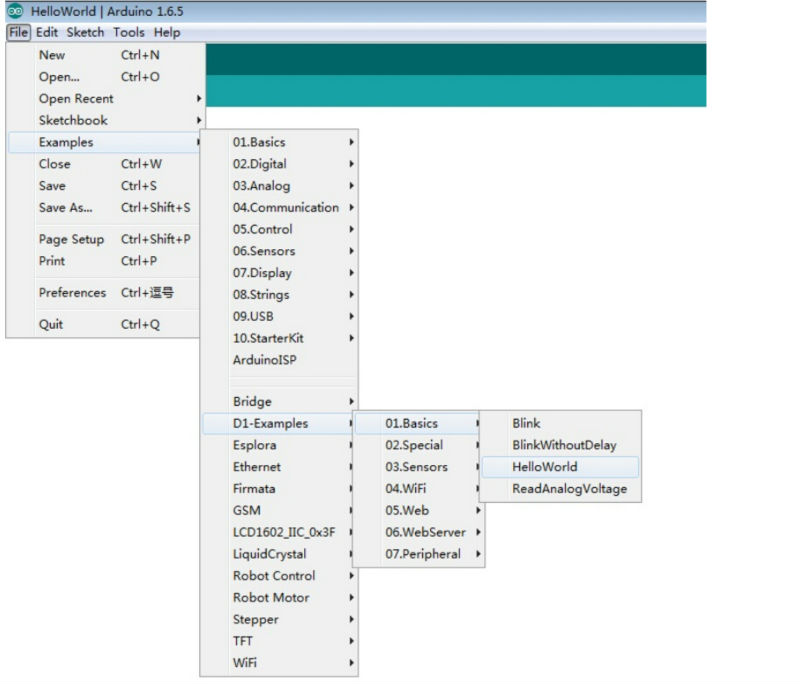Choose ReadAnalogVoltage from the Basics submenu
This screenshot has width=800, height=684.
[x=569, y=489]
